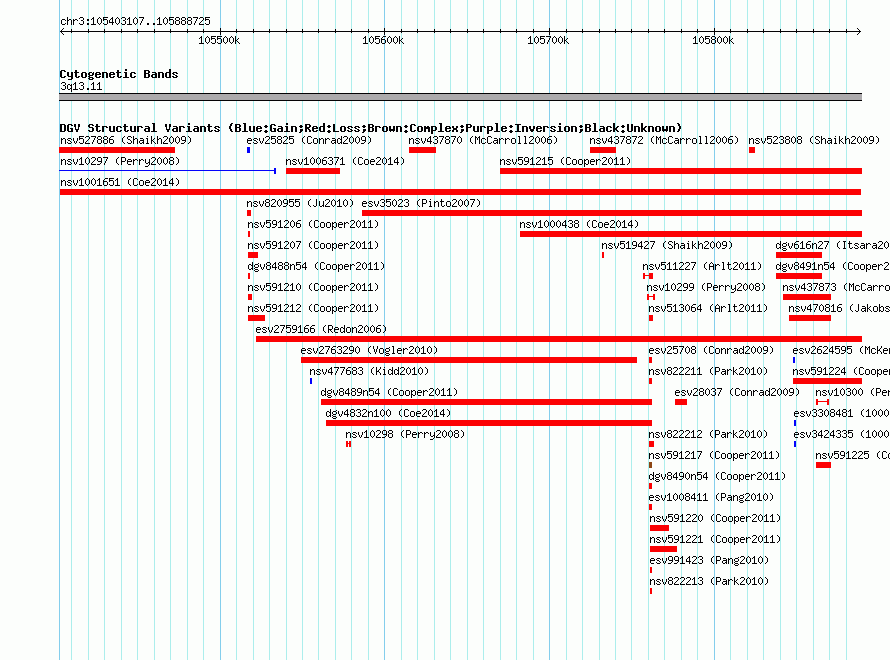The width and height of the screenshot is (890, 660).
Task: Click the red bar under nsv591221
Action: (663, 549)
